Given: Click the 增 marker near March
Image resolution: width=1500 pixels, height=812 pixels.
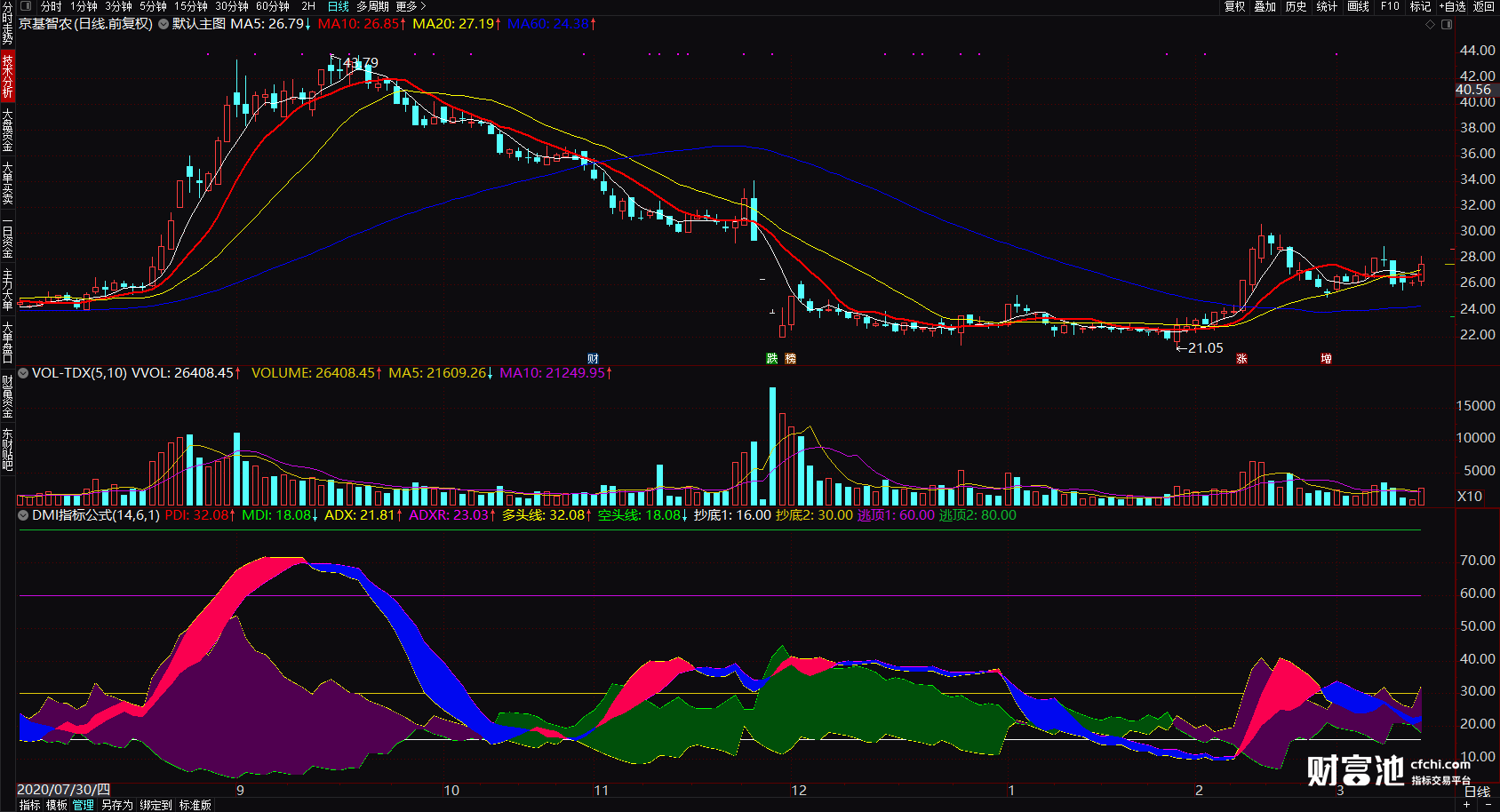Looking at the screenshot, I should pyautogui.click(x=1326, y=359).
